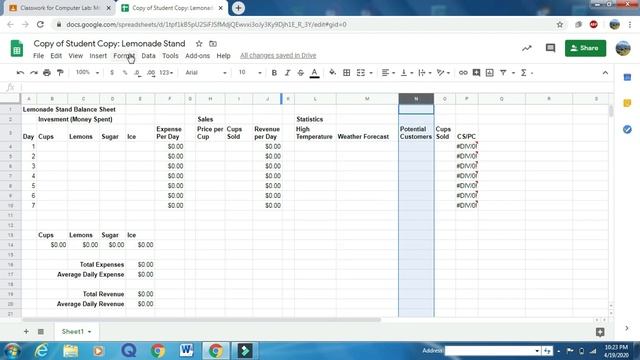Click the Undo icon in toolbar
The height and width of the screenshot is (360, 640).
20,73
